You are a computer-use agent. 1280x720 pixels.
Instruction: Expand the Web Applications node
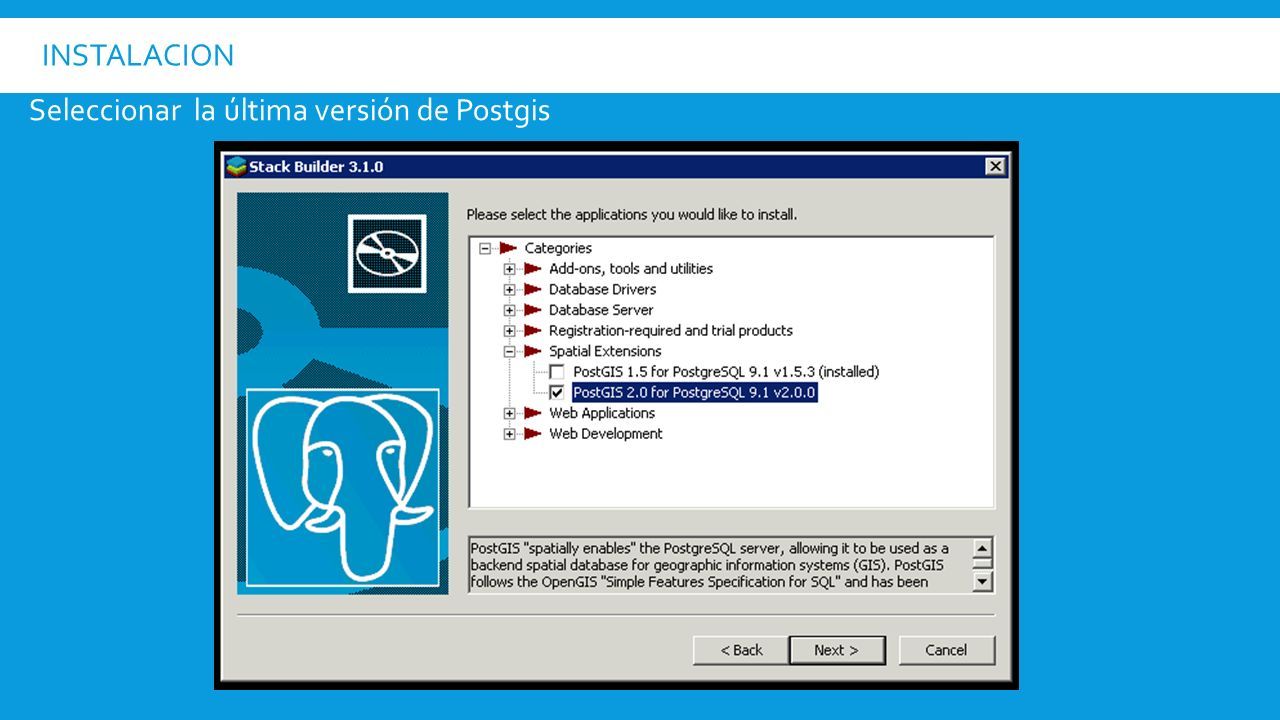coord(510,414)
